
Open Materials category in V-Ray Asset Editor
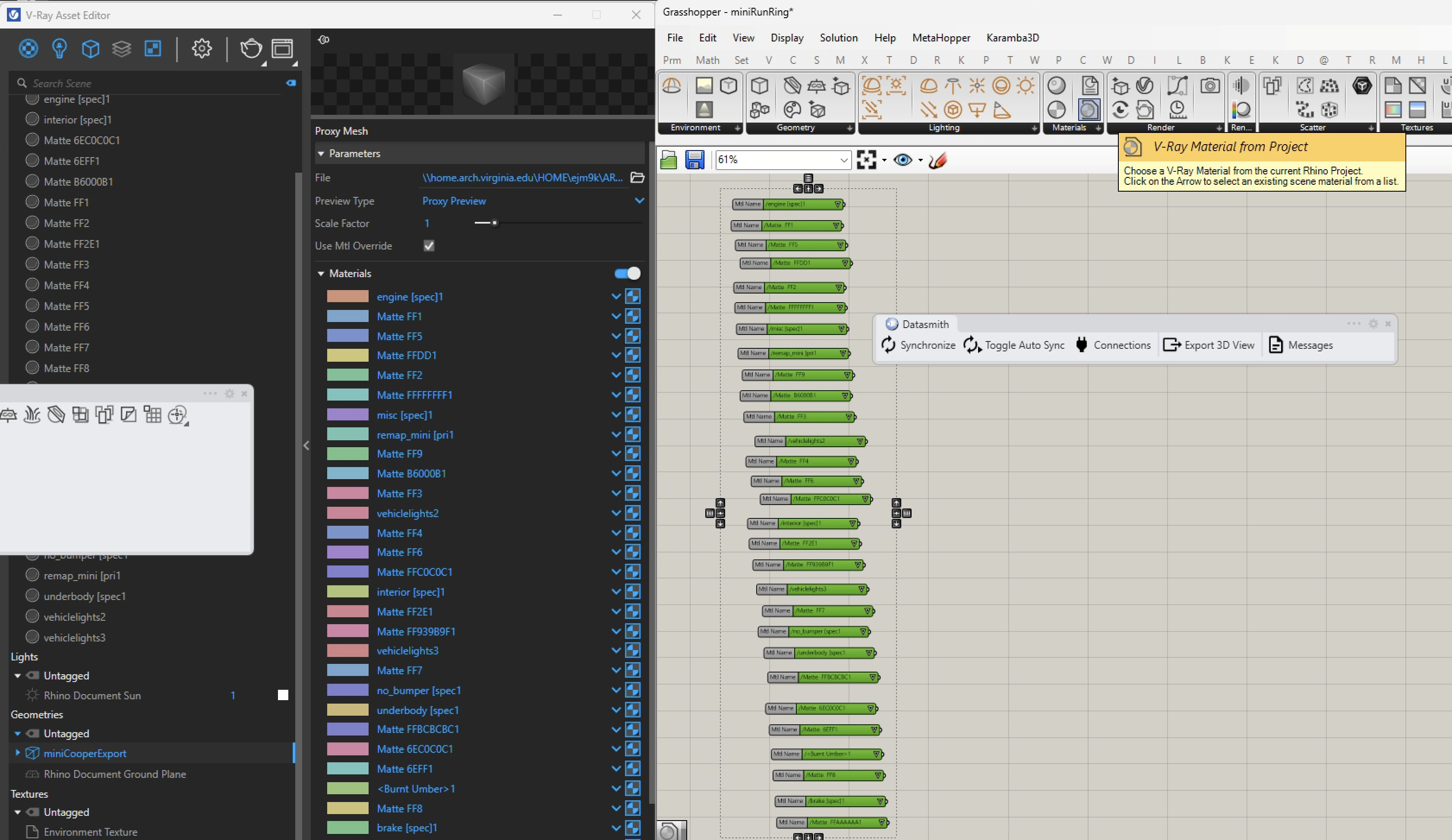[28, 48]
